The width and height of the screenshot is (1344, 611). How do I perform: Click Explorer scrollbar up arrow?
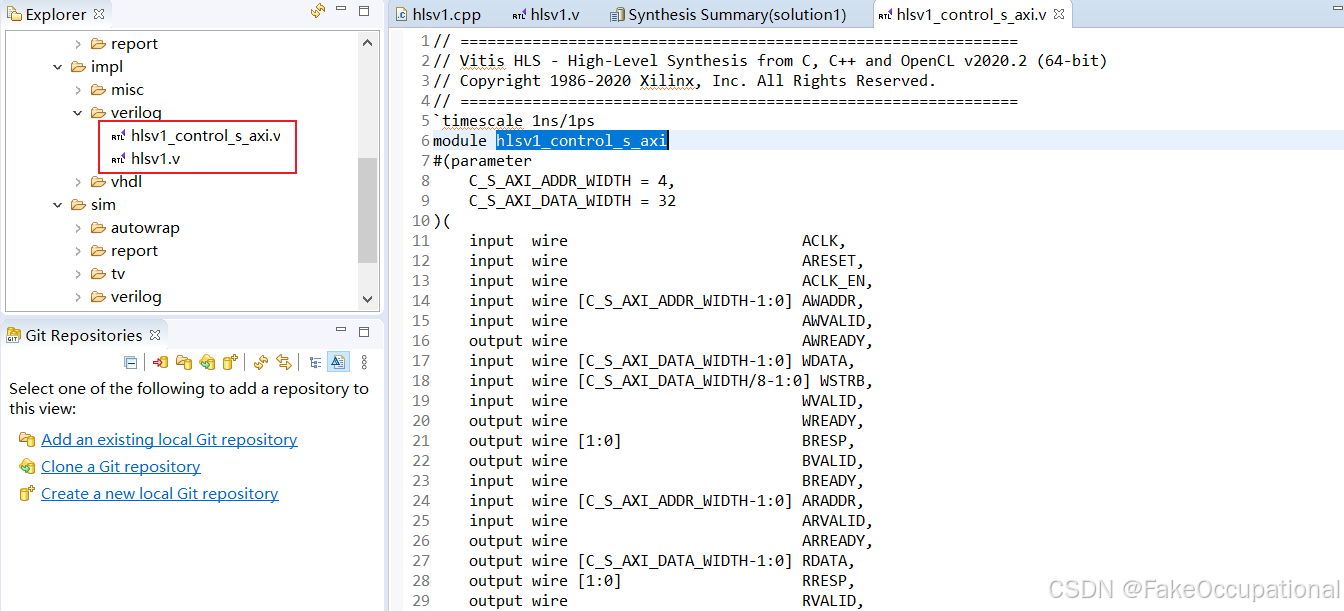tap(368, 42)
